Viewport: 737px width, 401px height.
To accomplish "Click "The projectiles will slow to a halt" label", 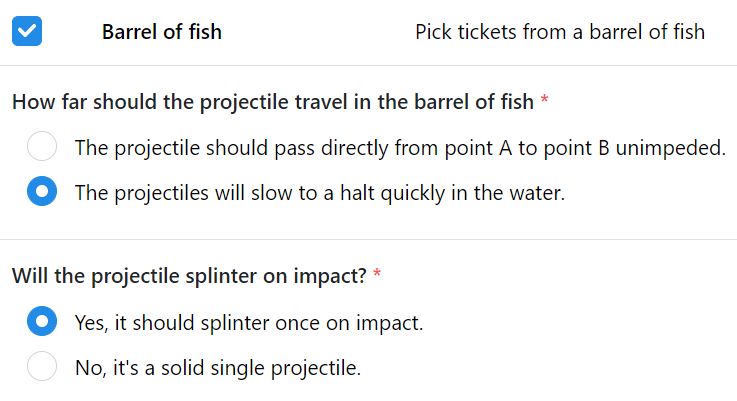I will (x=226, y=193).
